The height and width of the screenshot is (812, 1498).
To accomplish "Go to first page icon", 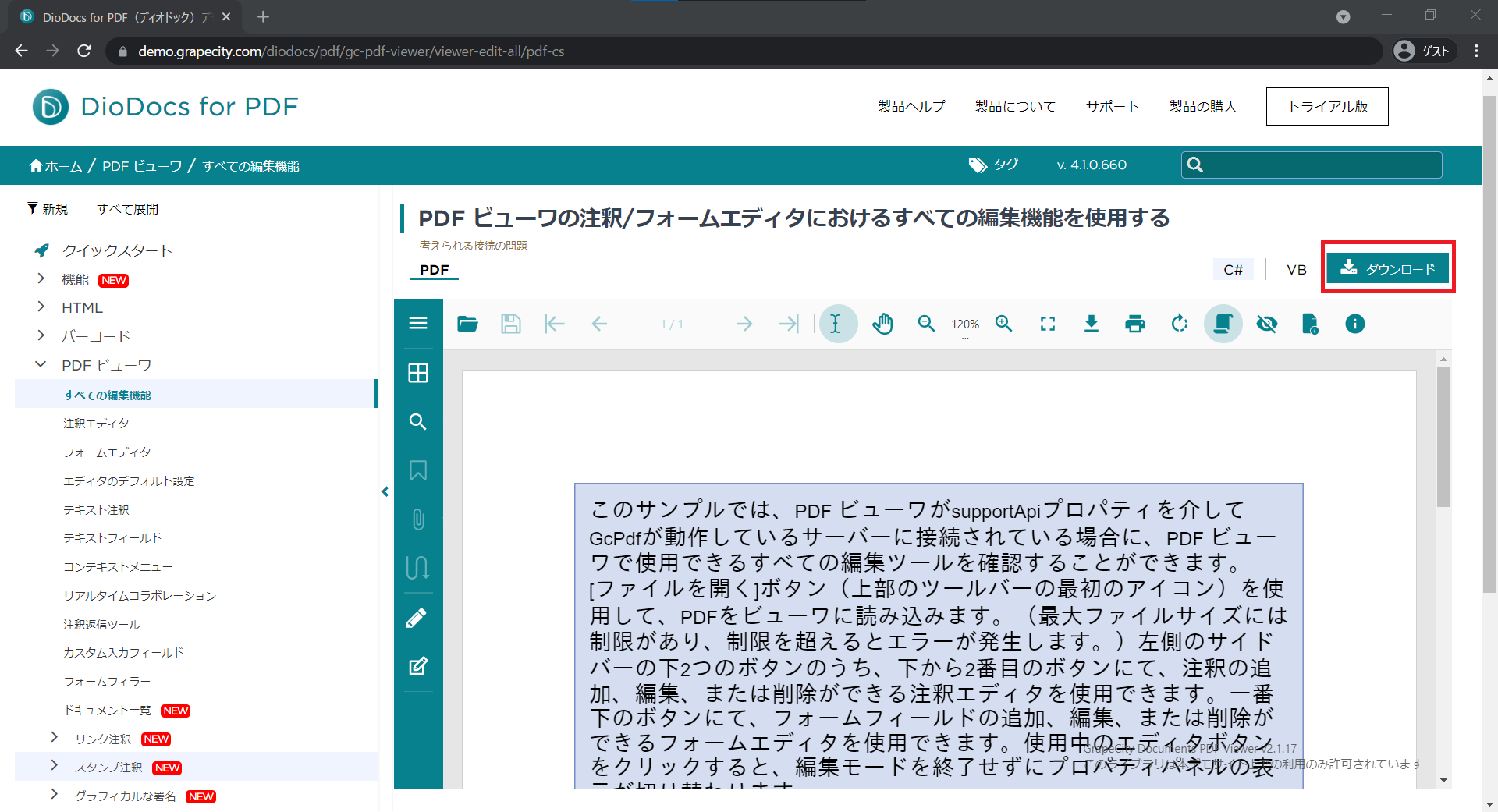I will click(554, 324).
